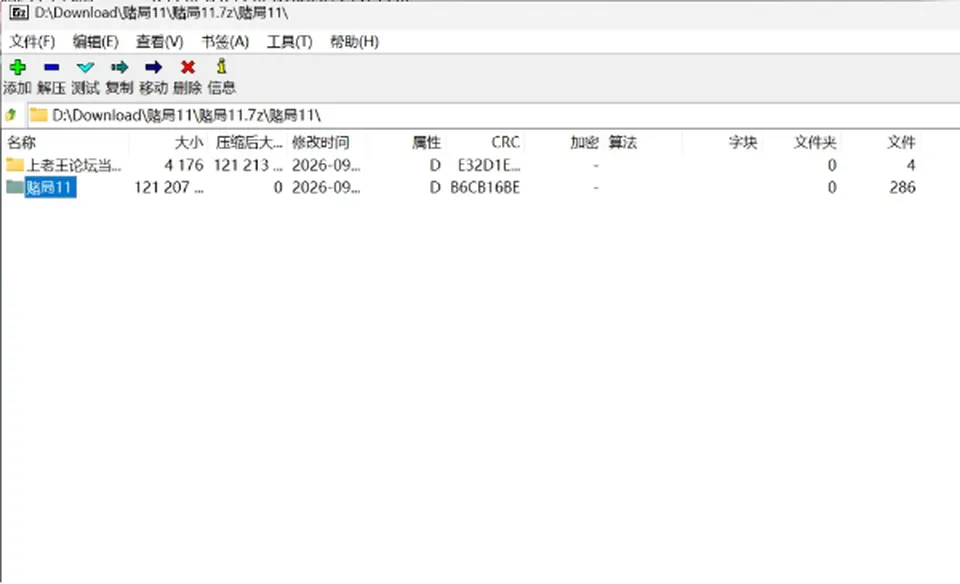
Task: Click the Delete (删除) red X icon
Action: pos(188,67)
